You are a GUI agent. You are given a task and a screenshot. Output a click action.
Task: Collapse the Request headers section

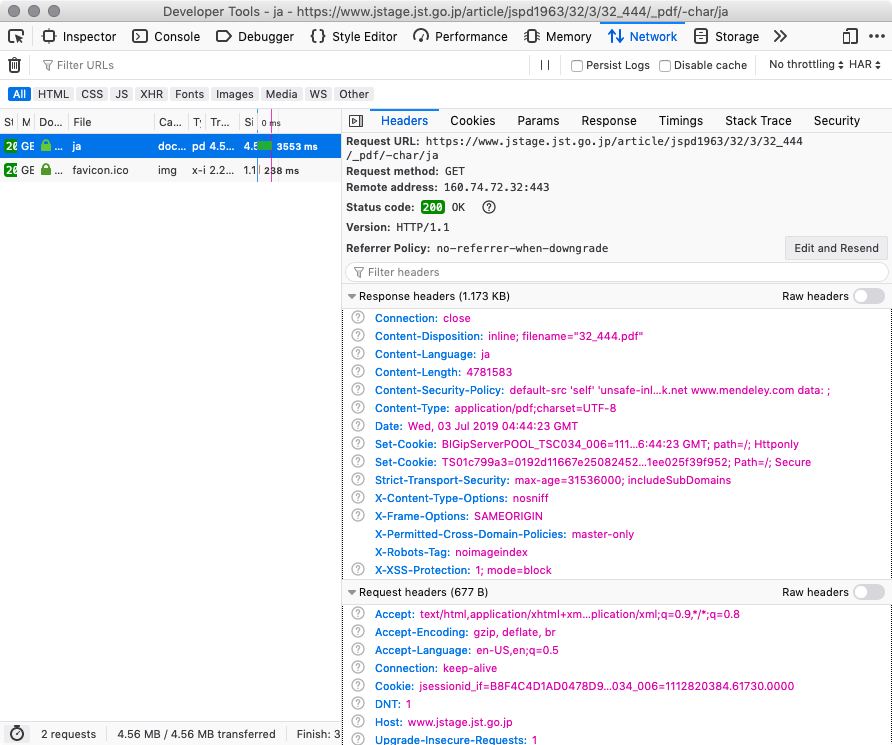(352, 593)
